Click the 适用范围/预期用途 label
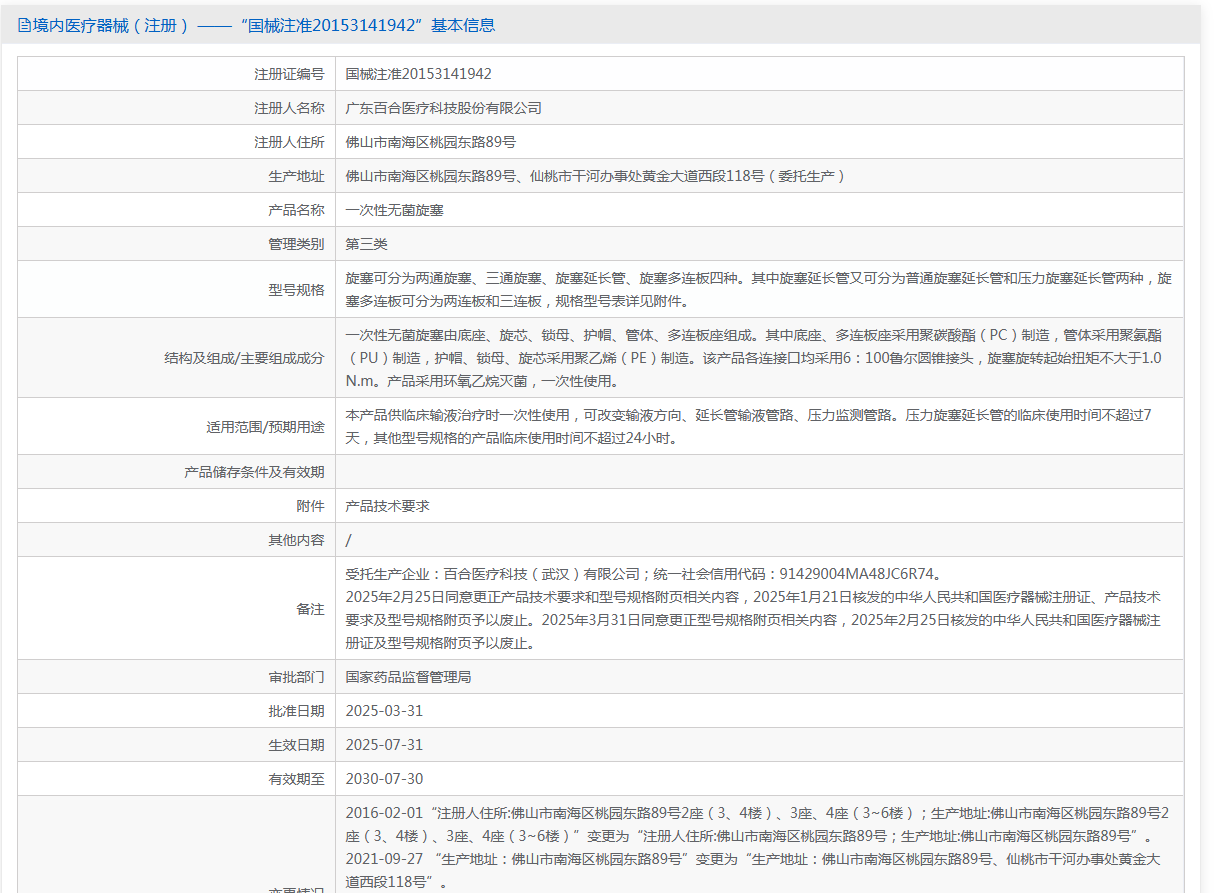The width and height of the screenshot is (1229, 893). tap(265, 427)
